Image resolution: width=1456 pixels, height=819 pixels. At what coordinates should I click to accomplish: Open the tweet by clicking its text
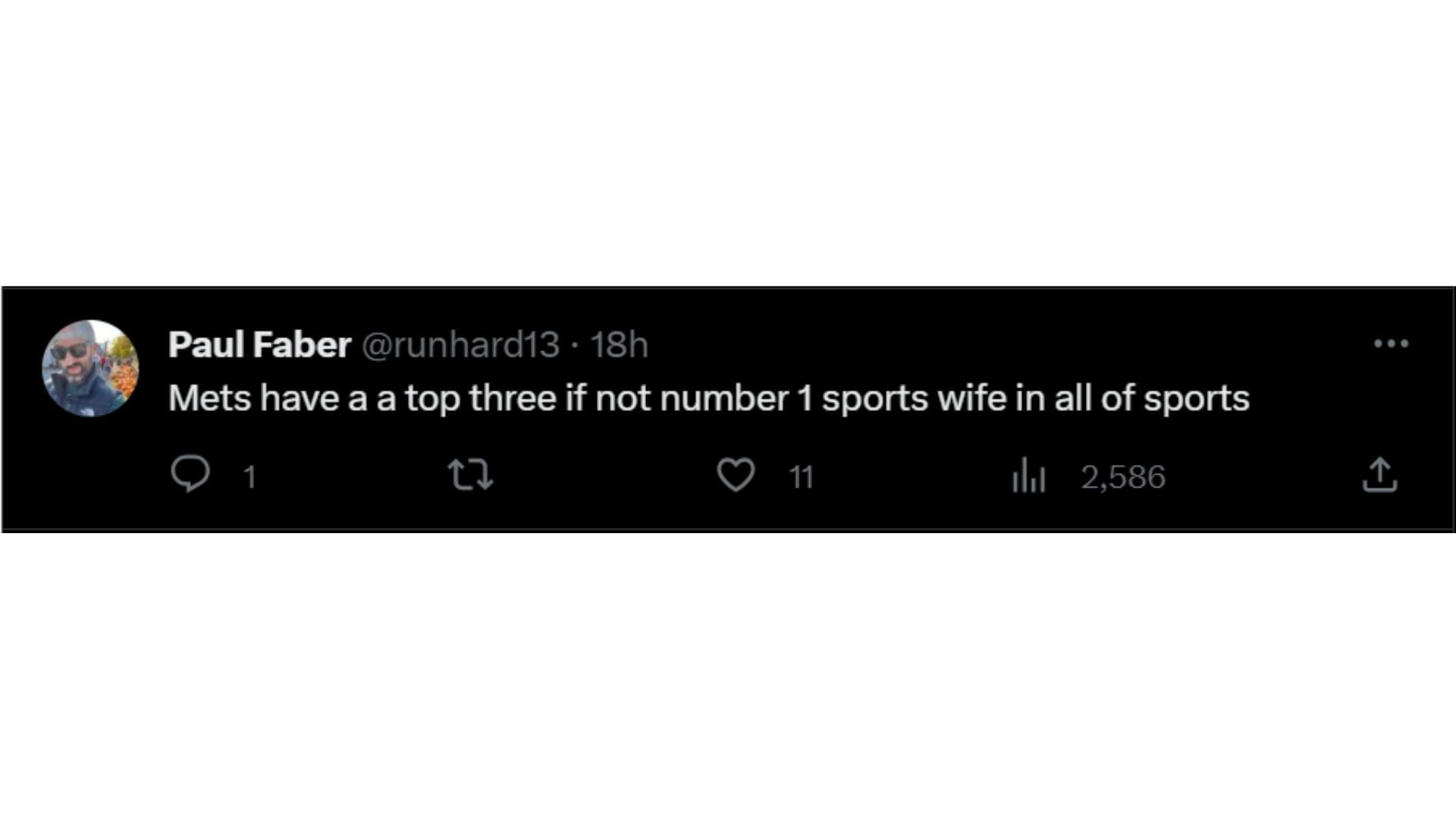708,399
